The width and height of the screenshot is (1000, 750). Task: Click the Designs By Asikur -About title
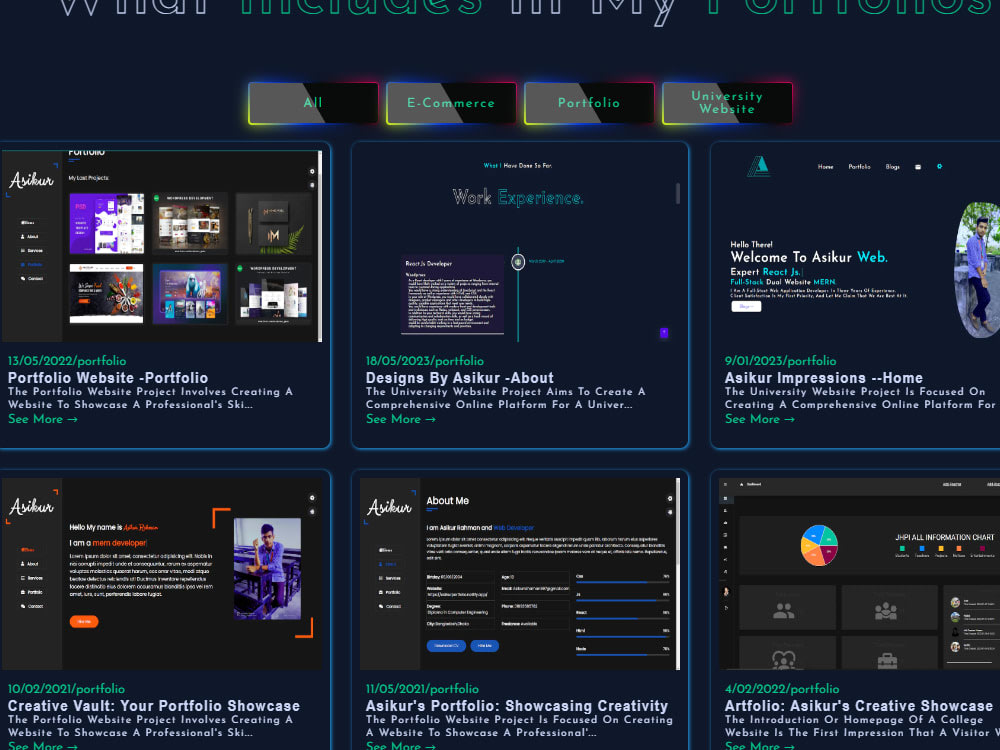[x=460, y=378]
